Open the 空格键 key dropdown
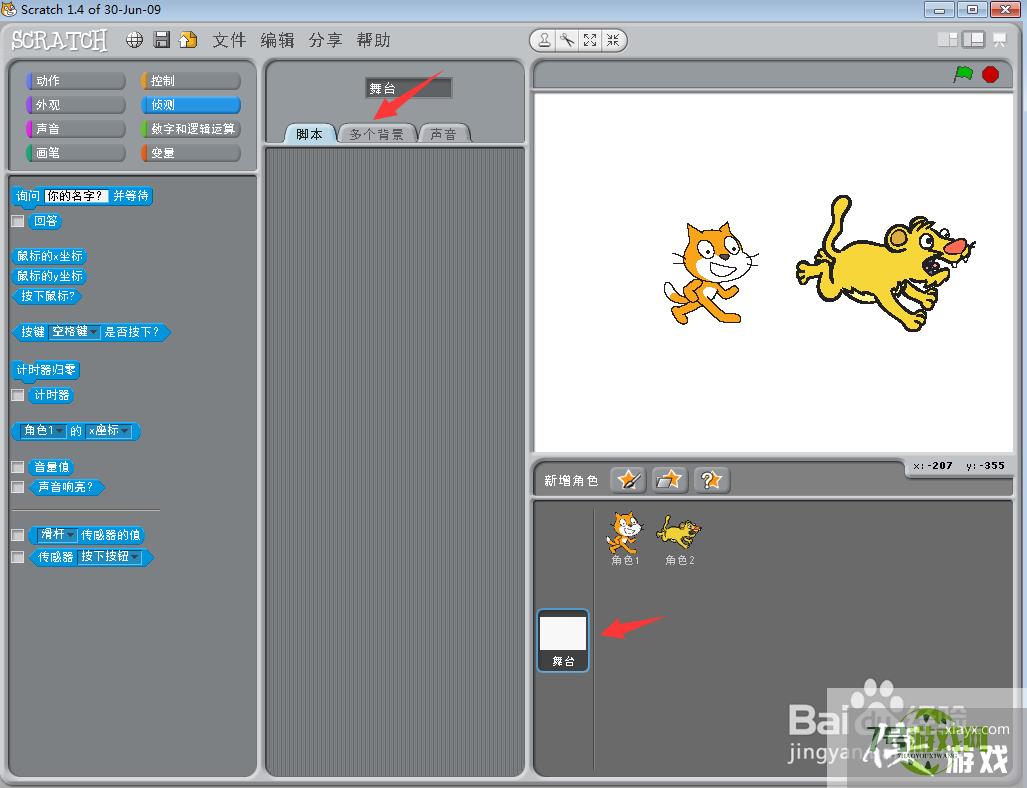This screenshot has width=1027, height=788. click(x=74, y=332)
